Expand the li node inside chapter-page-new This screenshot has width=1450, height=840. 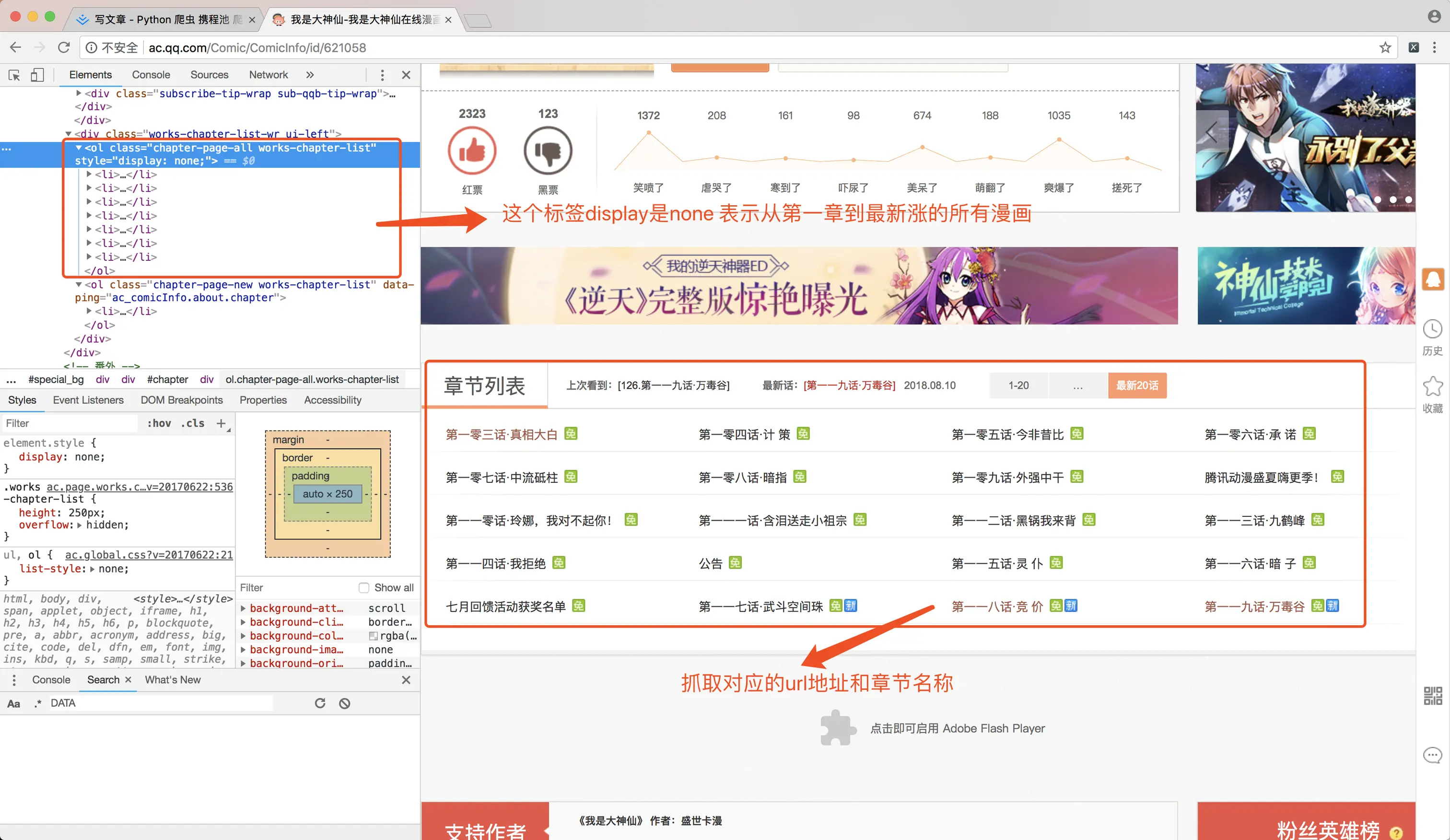tap(89, 311)
